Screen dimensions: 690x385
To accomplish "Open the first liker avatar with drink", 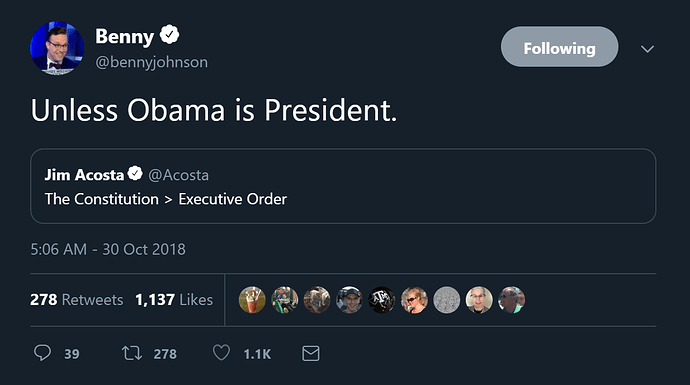I will tap(252, 300).
